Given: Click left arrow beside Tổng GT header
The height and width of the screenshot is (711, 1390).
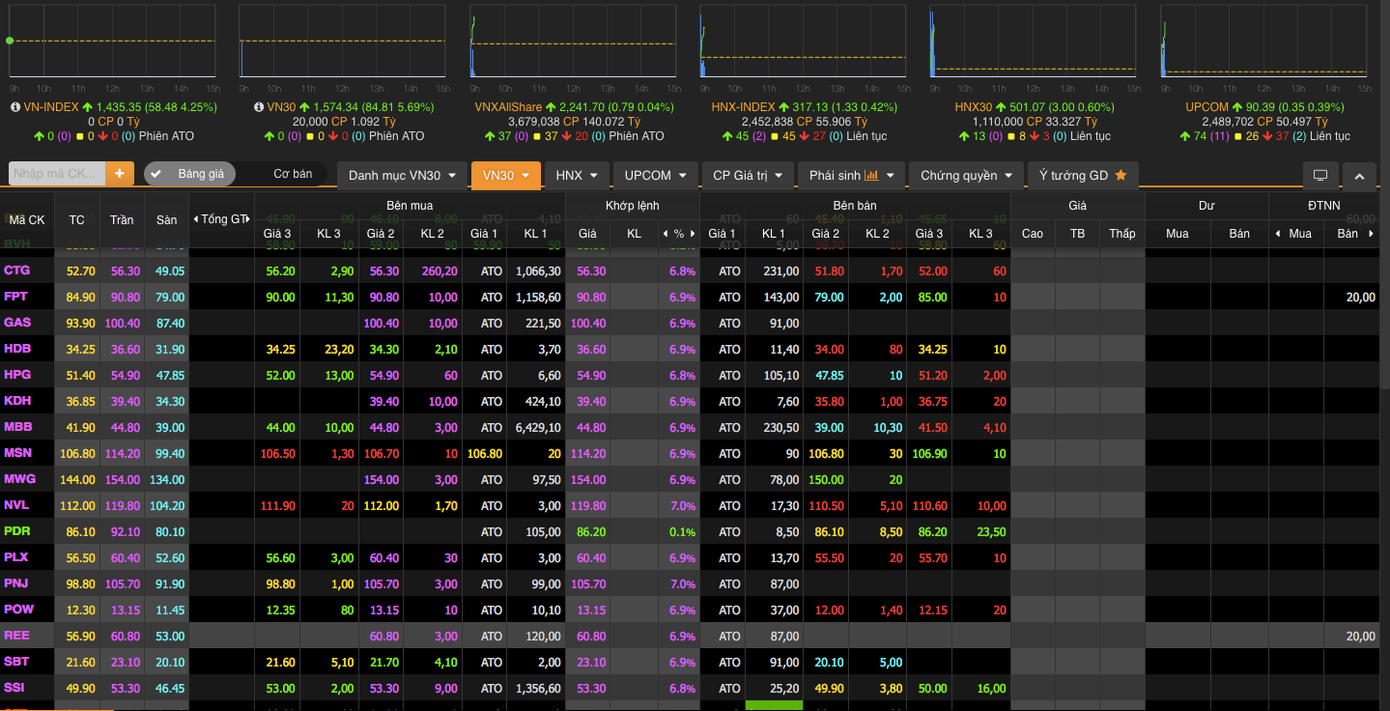Looking at the screenshot, I should coord(196,219).
